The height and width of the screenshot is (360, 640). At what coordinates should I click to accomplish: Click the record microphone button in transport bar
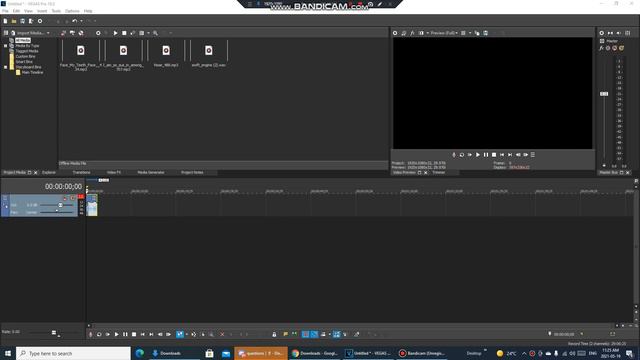(91, 334)
